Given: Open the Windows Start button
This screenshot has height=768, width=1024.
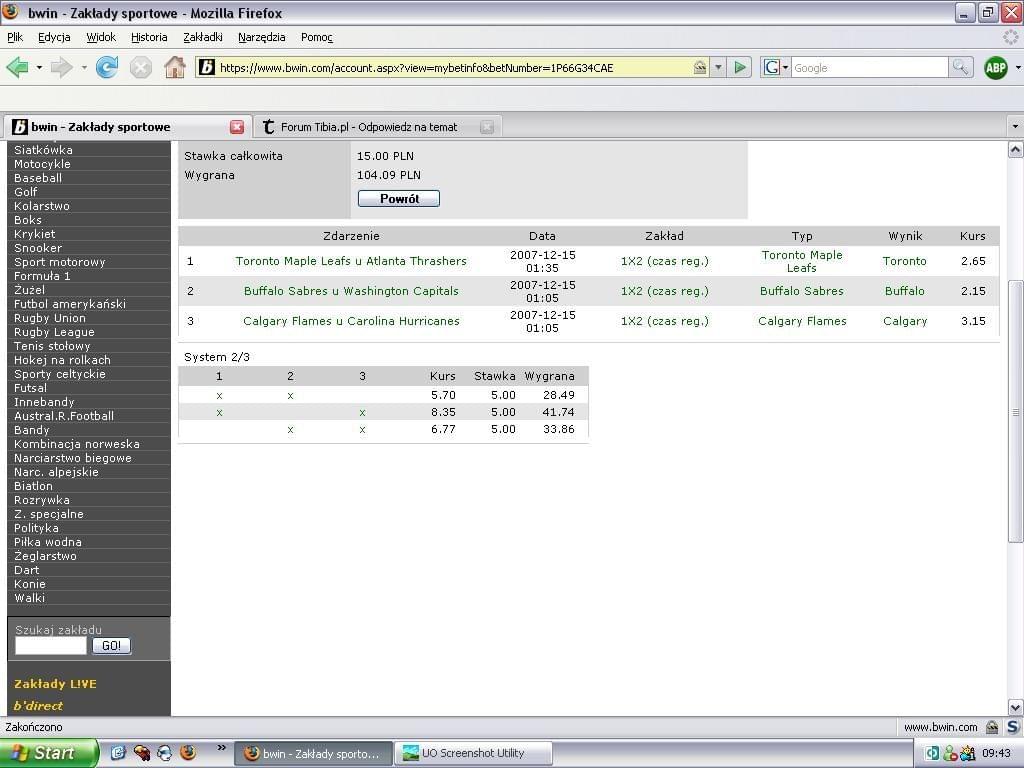Looking at the screenshot, I should tap(49, 753).
